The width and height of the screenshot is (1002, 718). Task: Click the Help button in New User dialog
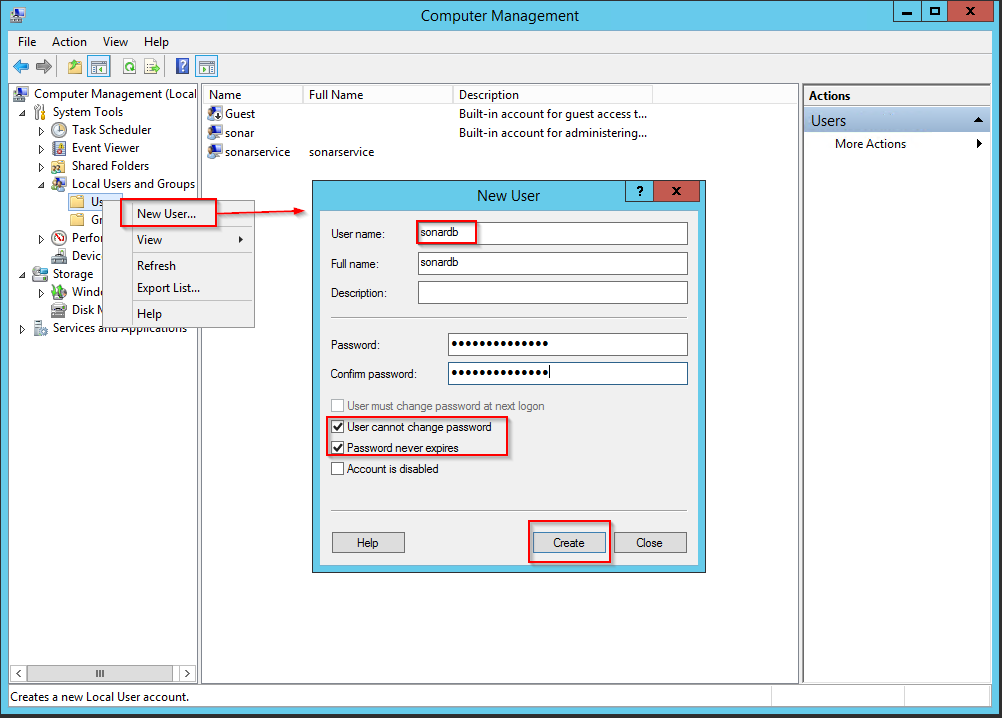pyautogui.click(x=368, y=543)
